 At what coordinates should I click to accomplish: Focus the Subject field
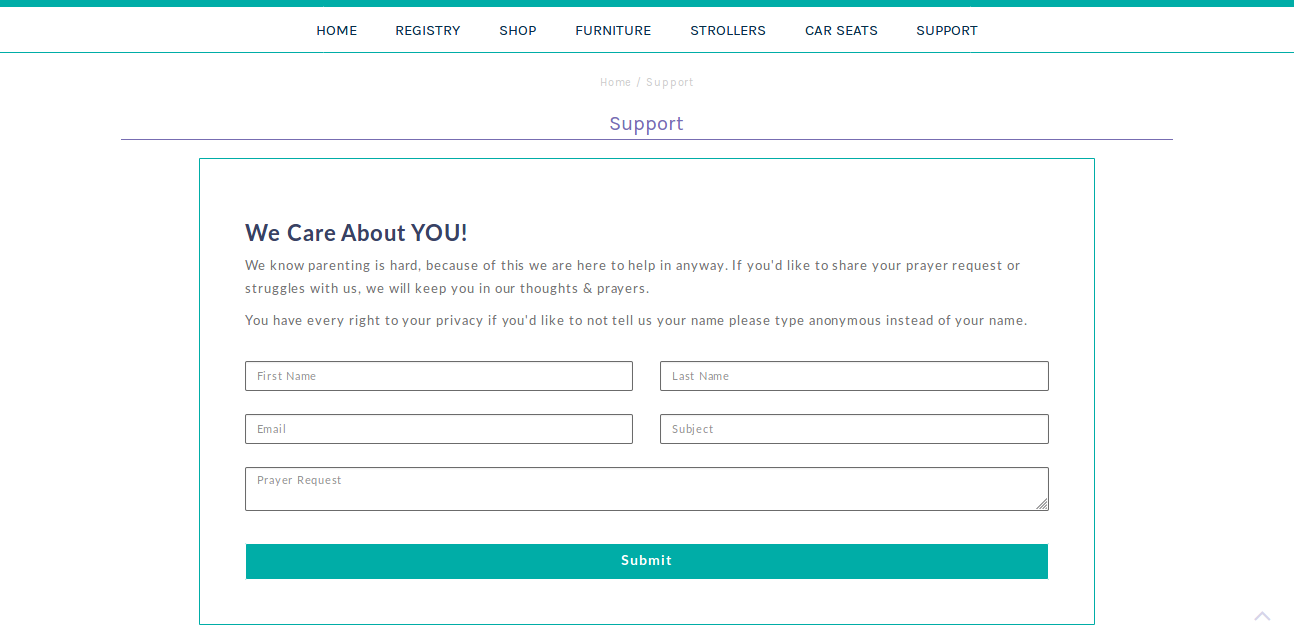[854, 429]
